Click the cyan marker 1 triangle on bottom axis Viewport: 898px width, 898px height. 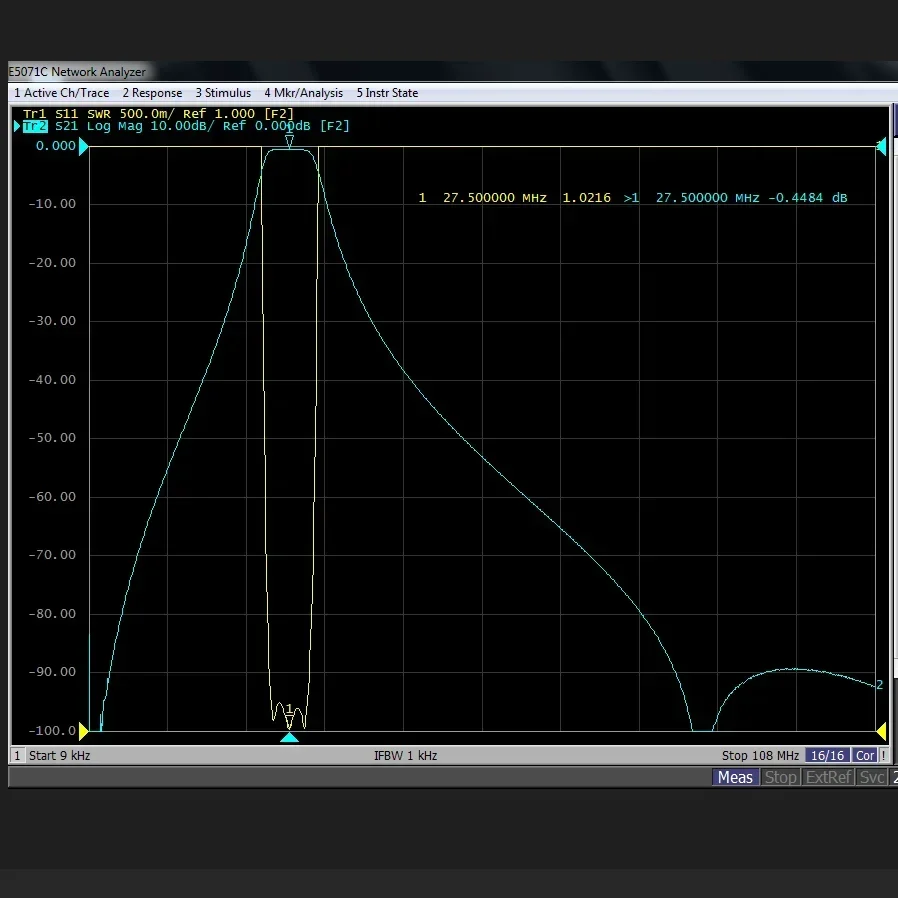pos(289,737)
